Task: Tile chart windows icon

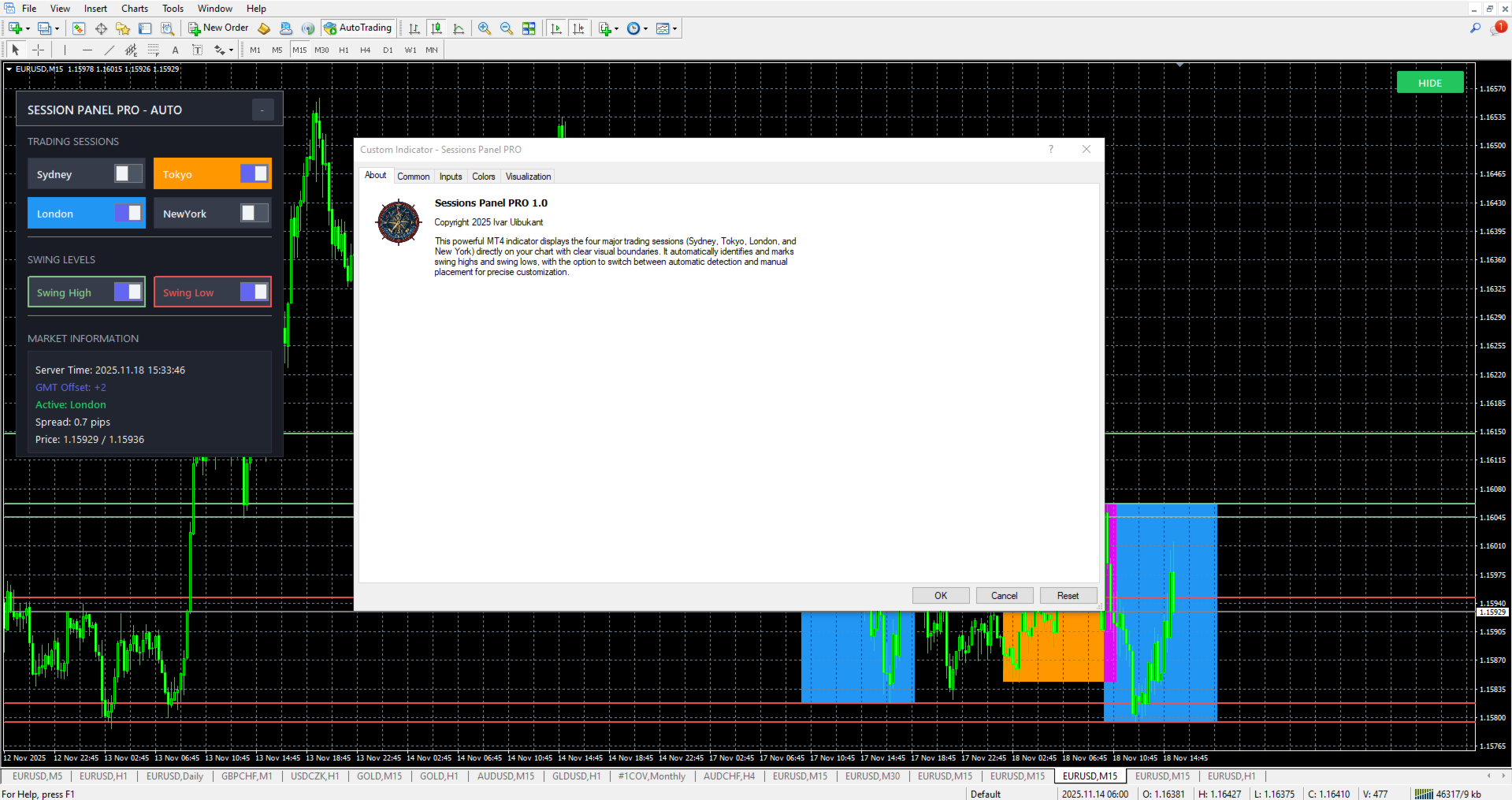Action: 529,28
